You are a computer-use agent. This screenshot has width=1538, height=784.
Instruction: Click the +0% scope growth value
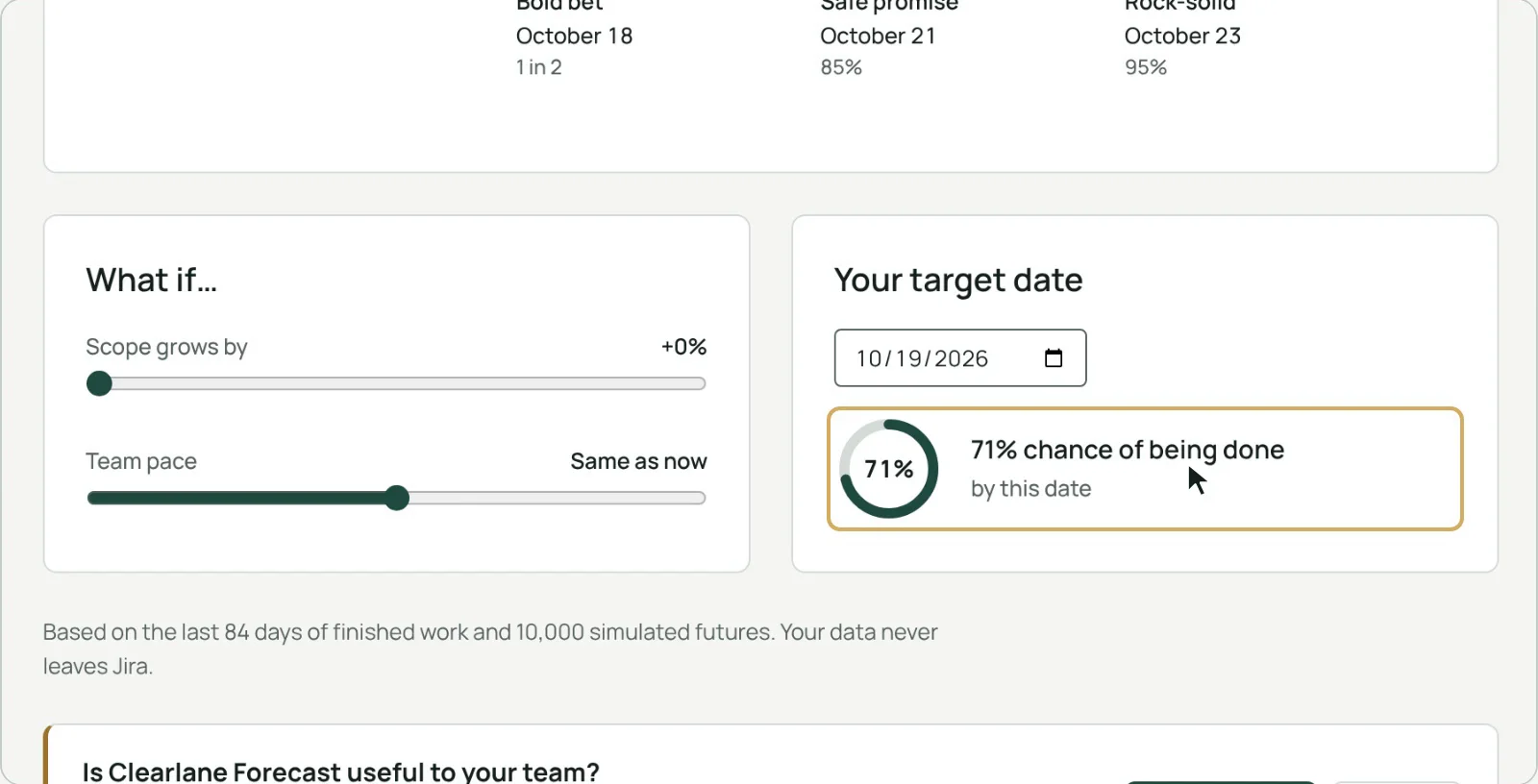pyautogui.click(x=683, y=347)
